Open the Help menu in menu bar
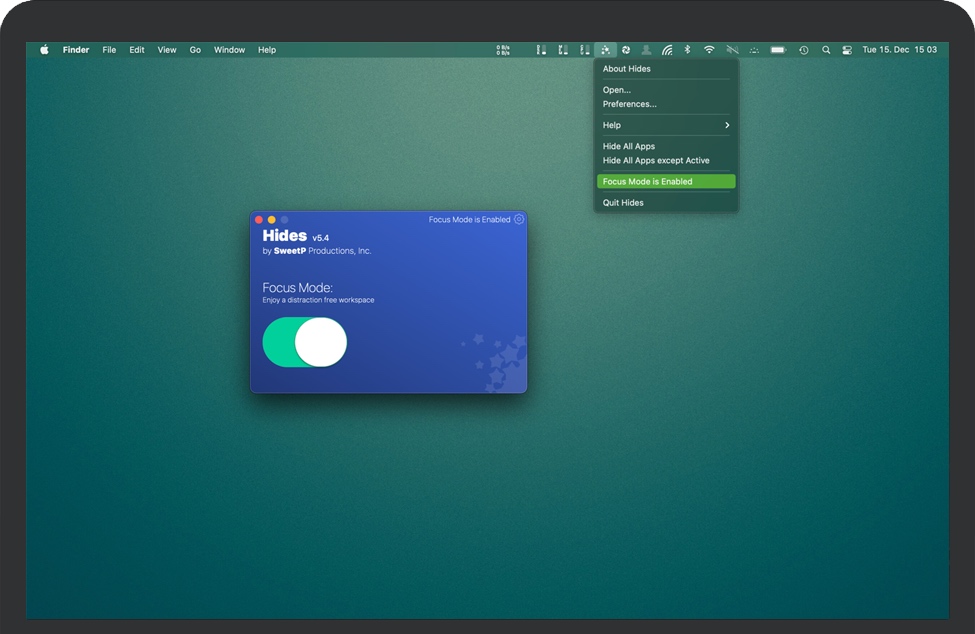The height and width of the screenshot is (634, 975). (267, 50)
